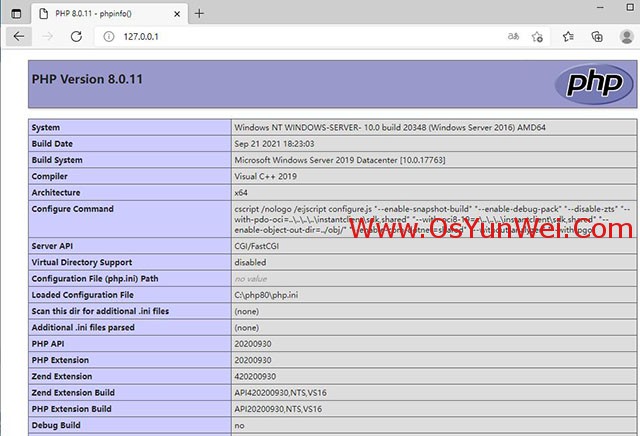Select the 'Build Date' row label
The image size is (640, 436).
pyautogui.click(x=52, y=144)
